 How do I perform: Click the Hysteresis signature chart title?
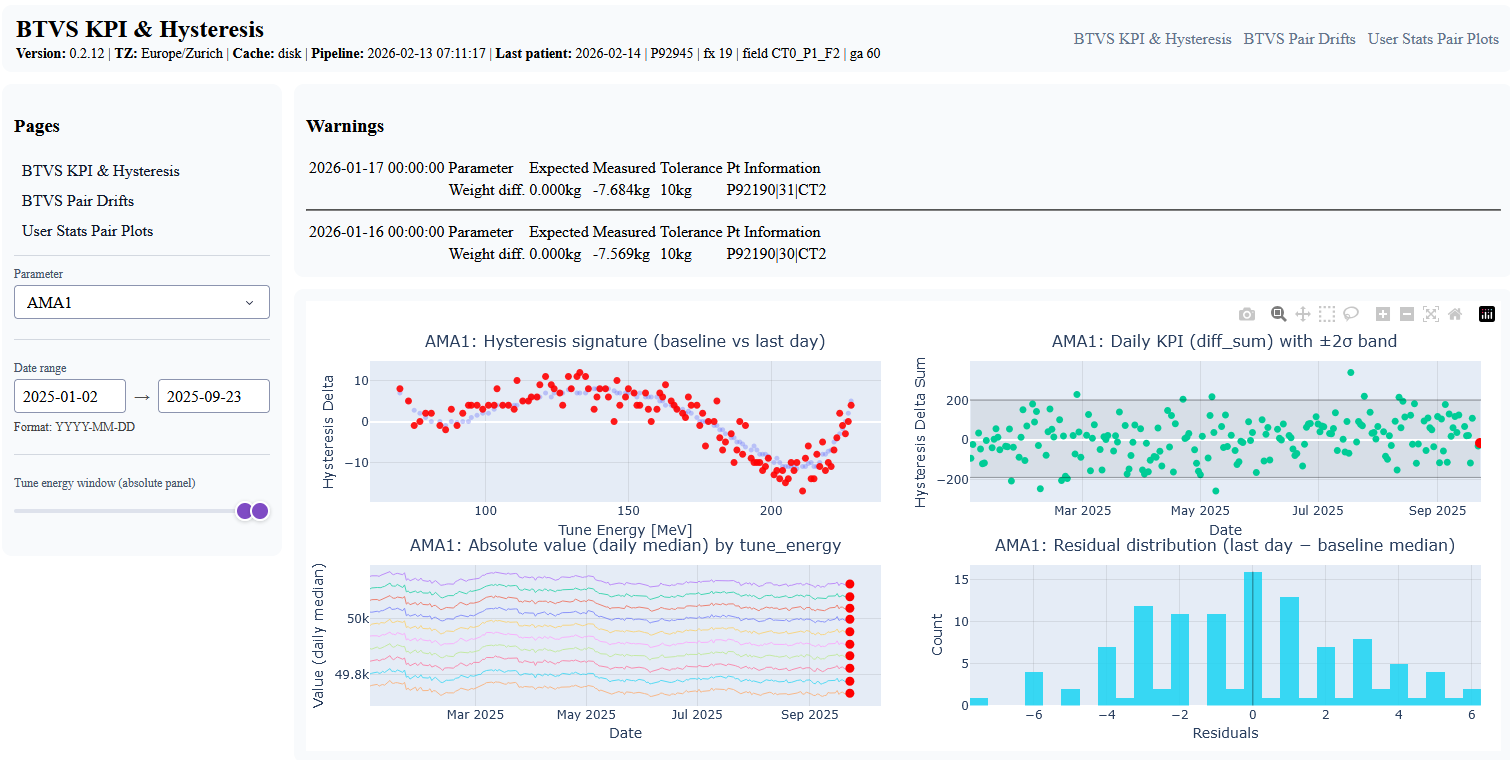[x=625, y=341]
